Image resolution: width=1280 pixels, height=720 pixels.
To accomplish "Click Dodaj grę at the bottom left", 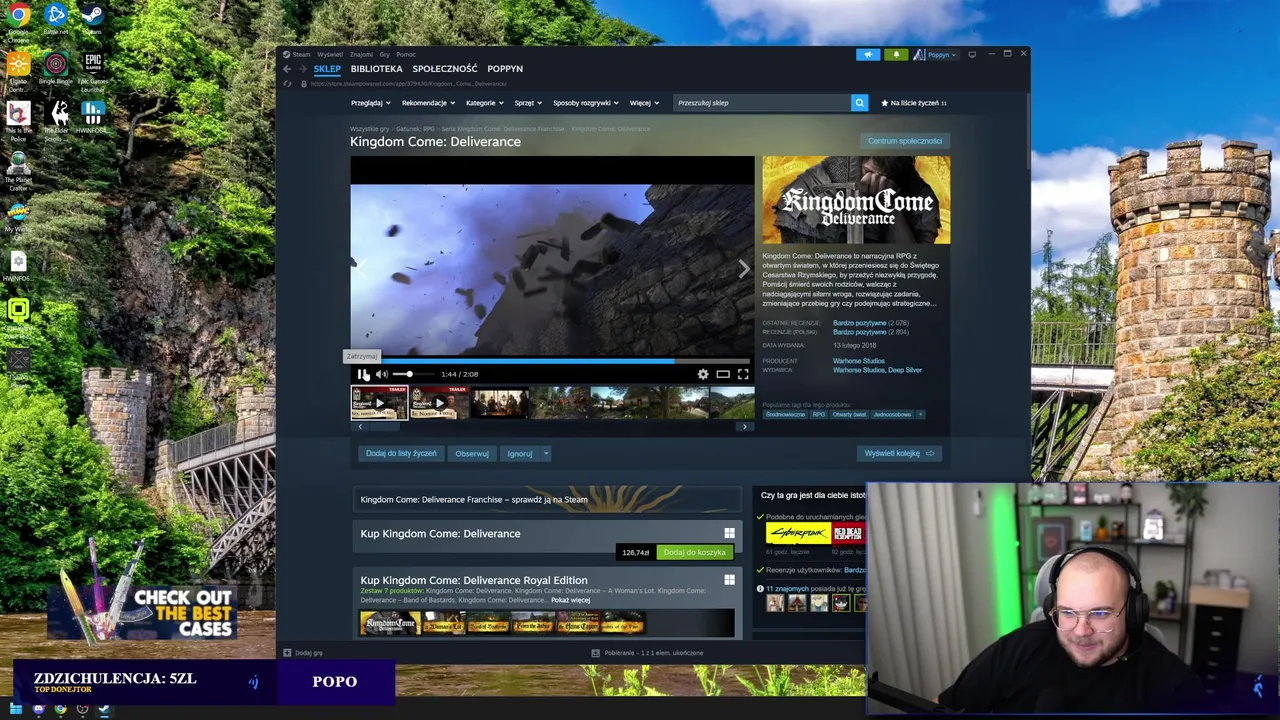I will tap(303, 653).
